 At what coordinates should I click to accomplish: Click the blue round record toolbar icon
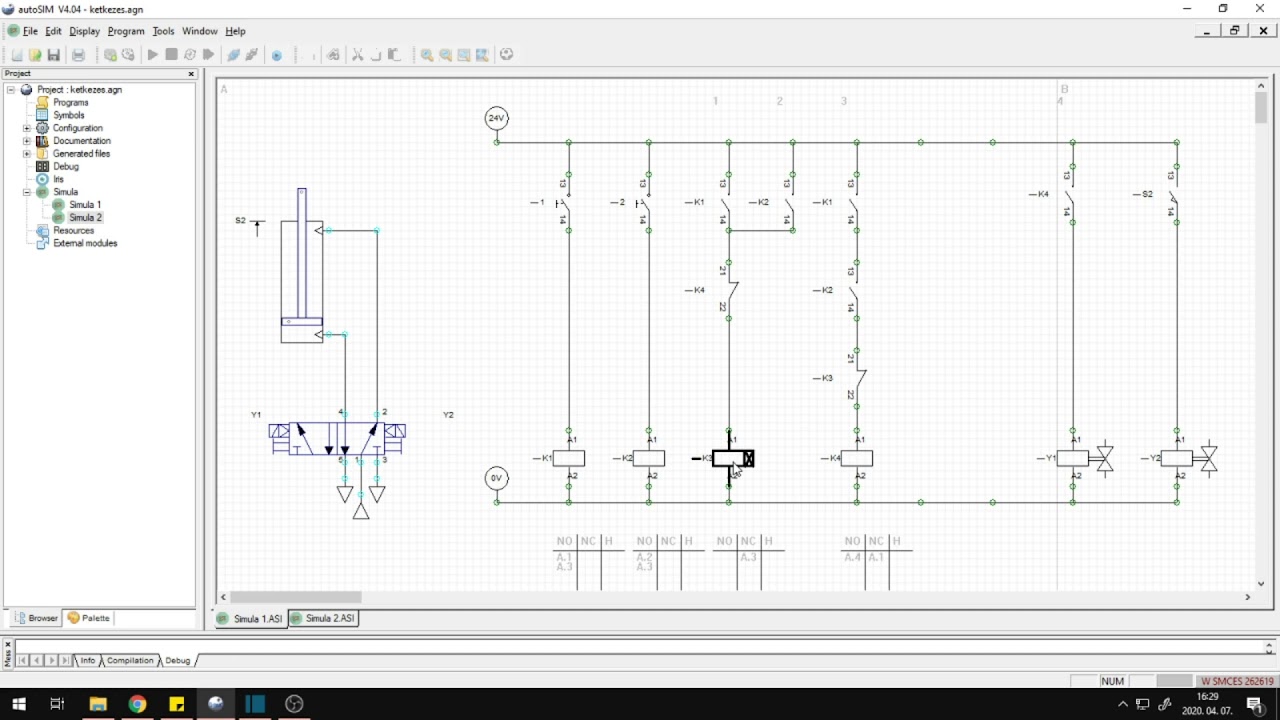coord(277,55)
